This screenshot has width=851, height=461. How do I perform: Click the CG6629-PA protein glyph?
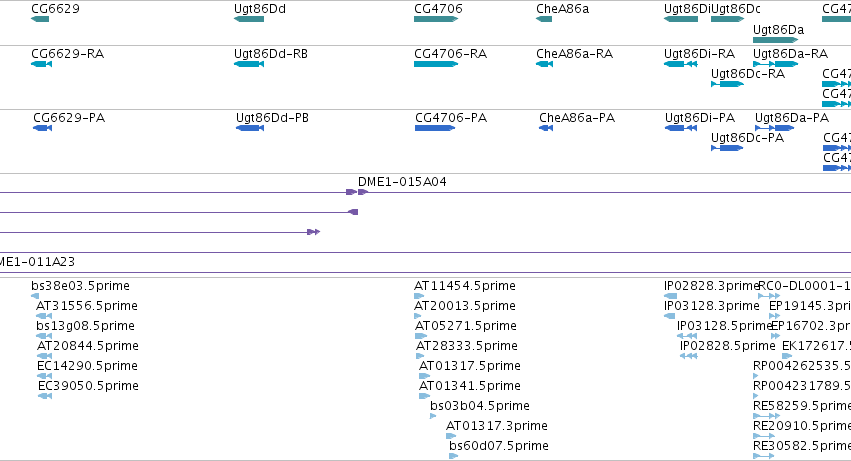tap(43, 128)
